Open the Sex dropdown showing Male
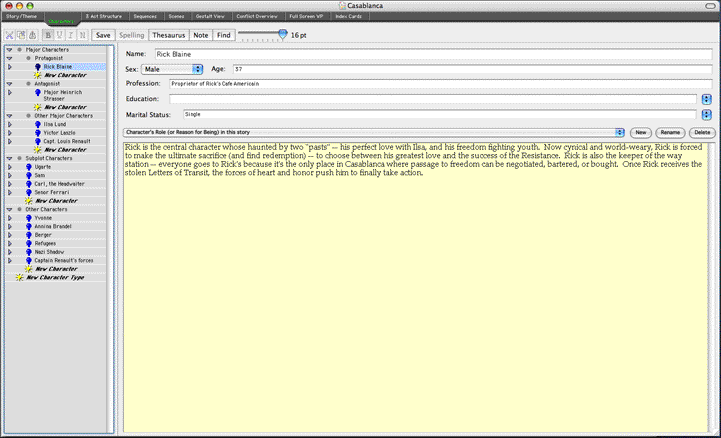Viewport: 721px width, 438px height. pyautogui.click(x=171, y=69)
